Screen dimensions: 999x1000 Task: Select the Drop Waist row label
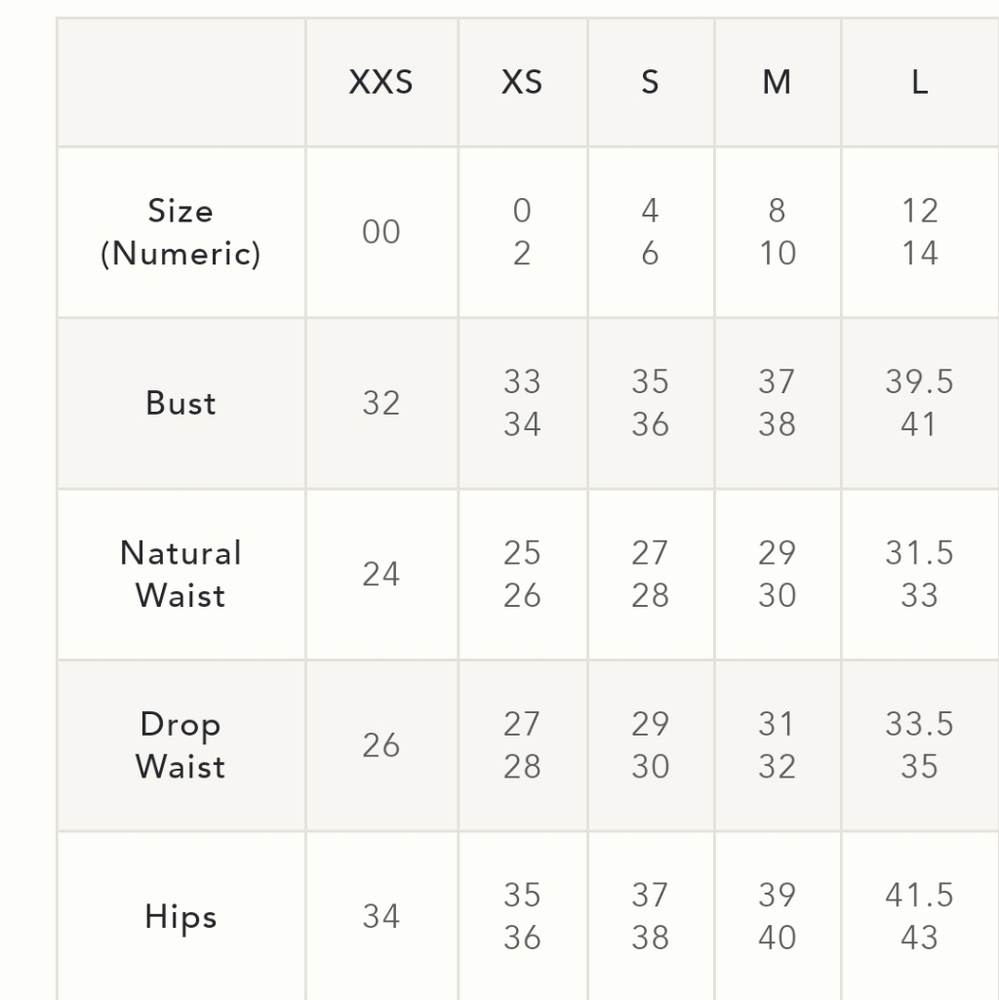(181, 745)
